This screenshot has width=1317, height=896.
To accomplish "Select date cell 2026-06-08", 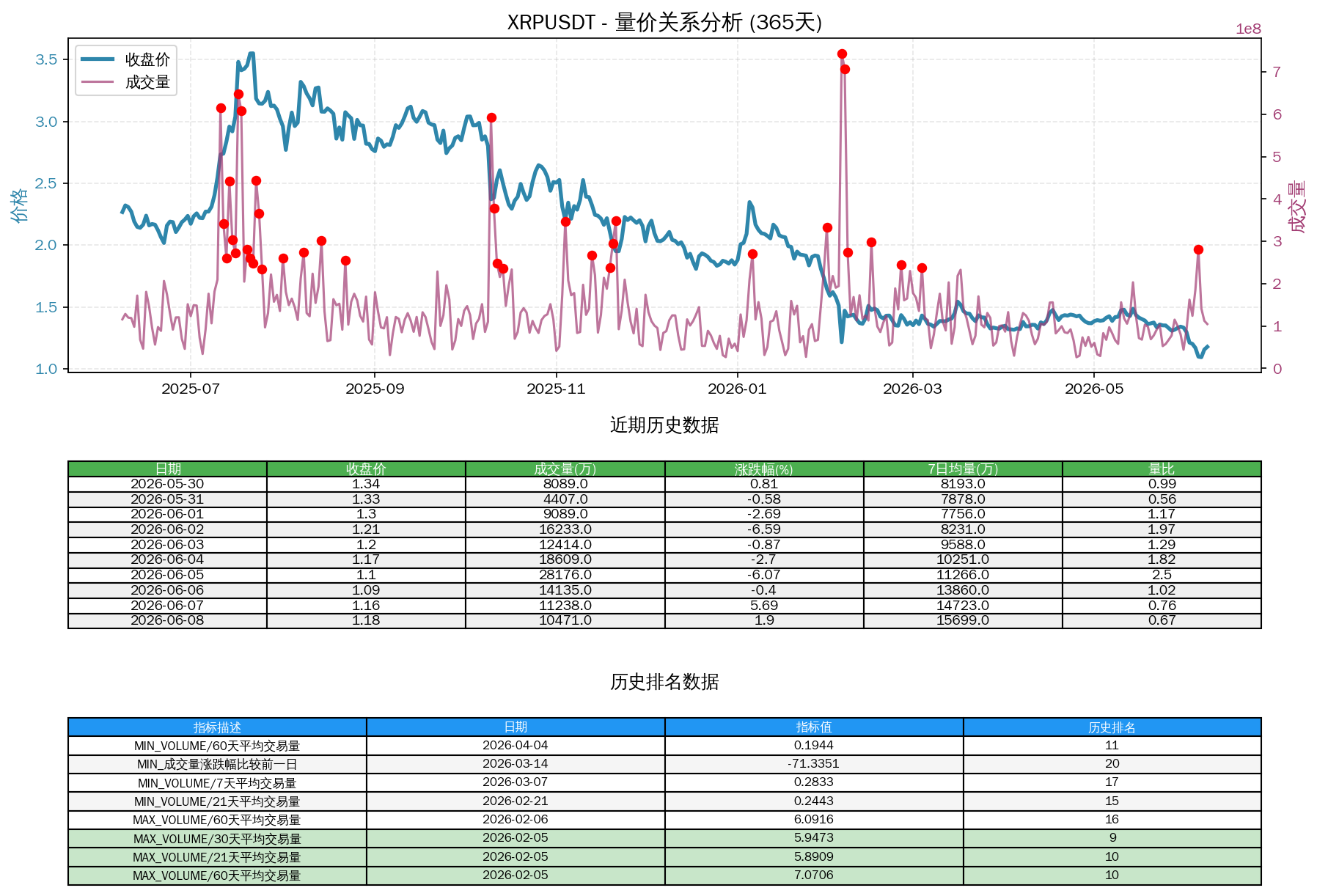I will coord(167,620).
